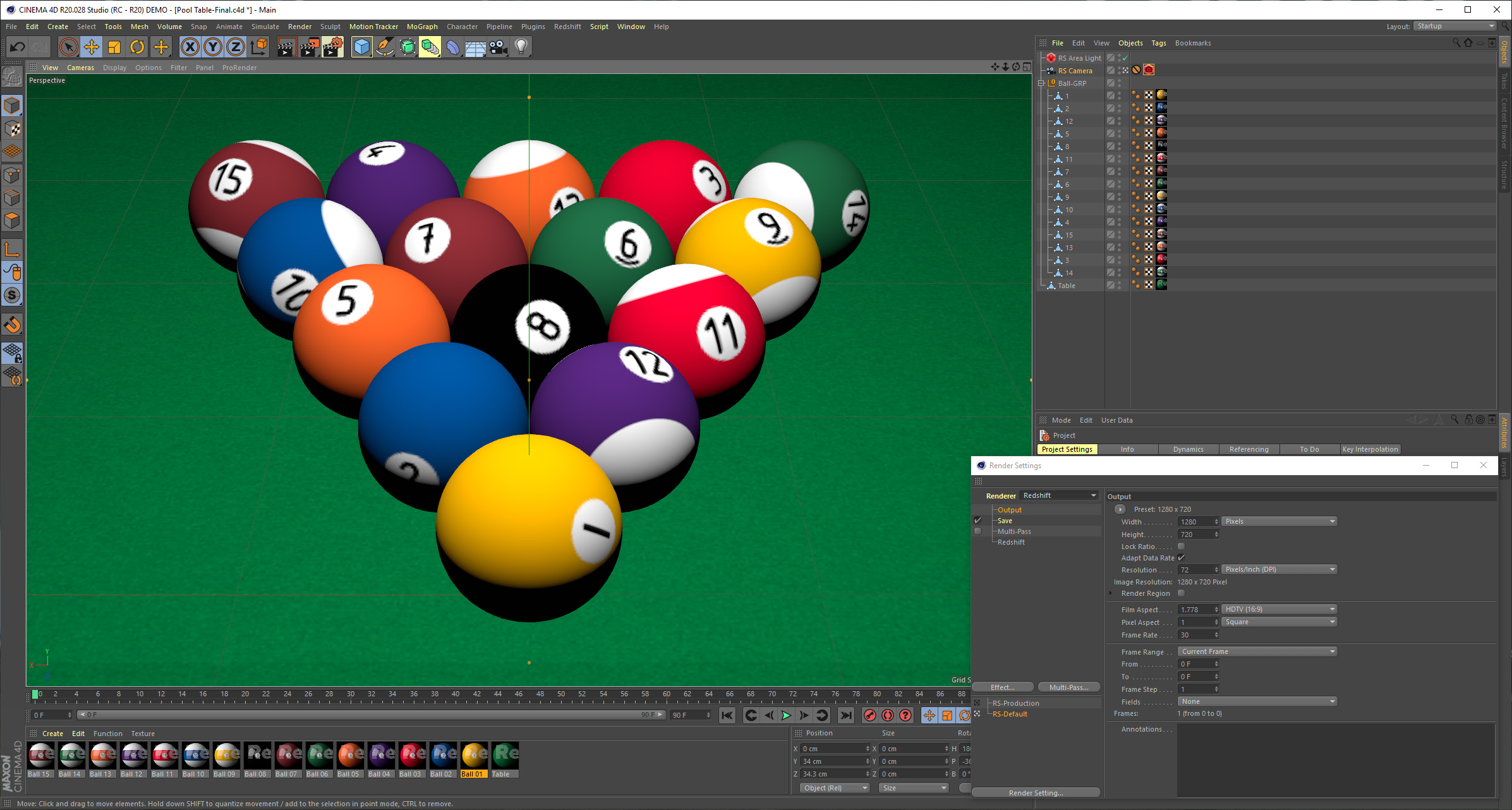Click frame 30 on the timeline ruler
The height and width of the screenshot is (810, 1512).
click(x=351, y=694)
